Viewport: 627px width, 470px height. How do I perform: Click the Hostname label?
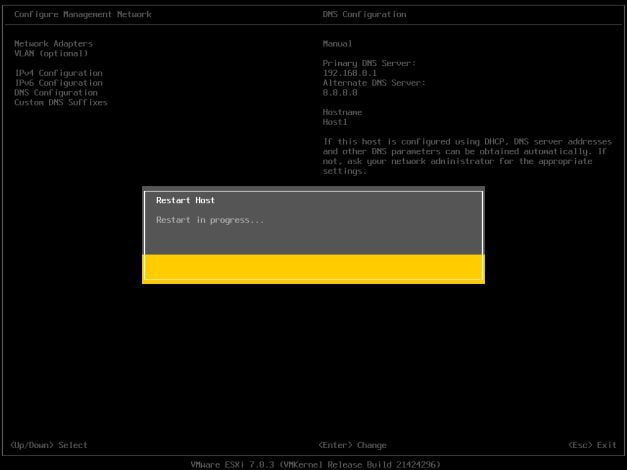(342, 112)
